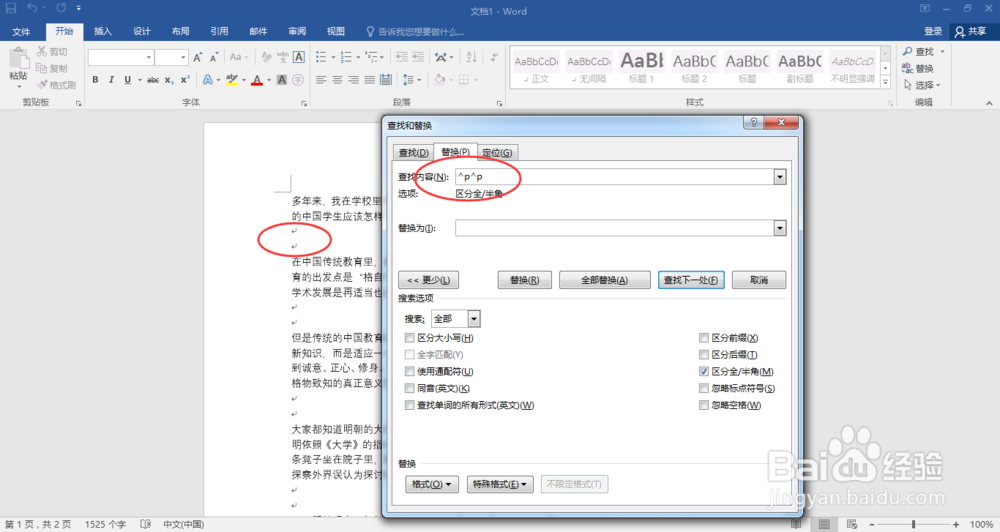Open the font color dropdown arrow
The image size is (1000, 532).
pyautogui.click(x=268, y=80)
